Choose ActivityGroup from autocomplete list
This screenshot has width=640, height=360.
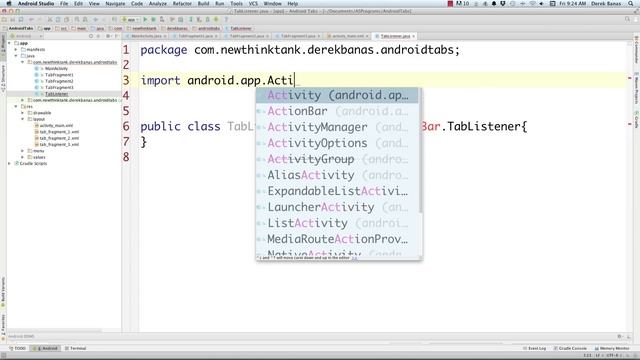(337, 159)
